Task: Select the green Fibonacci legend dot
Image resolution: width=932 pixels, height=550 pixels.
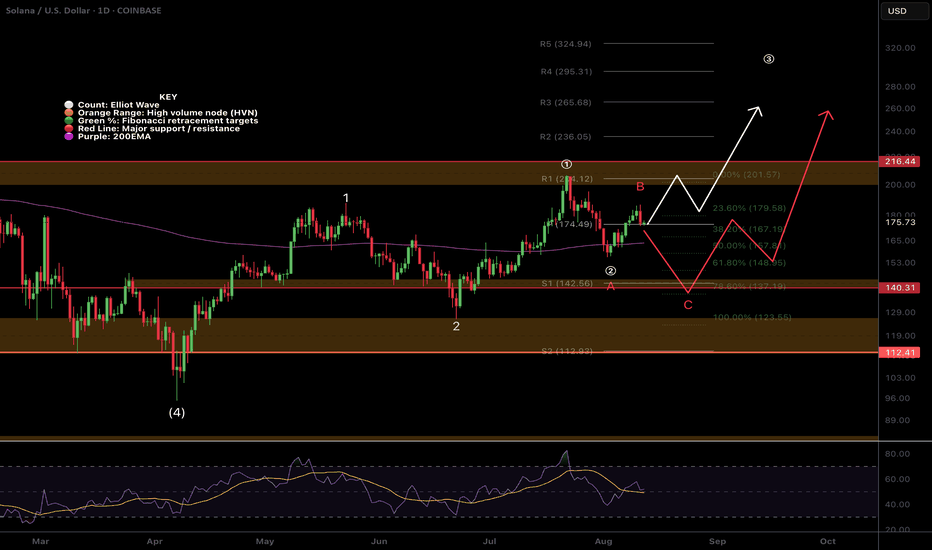Action: point(69,120)
